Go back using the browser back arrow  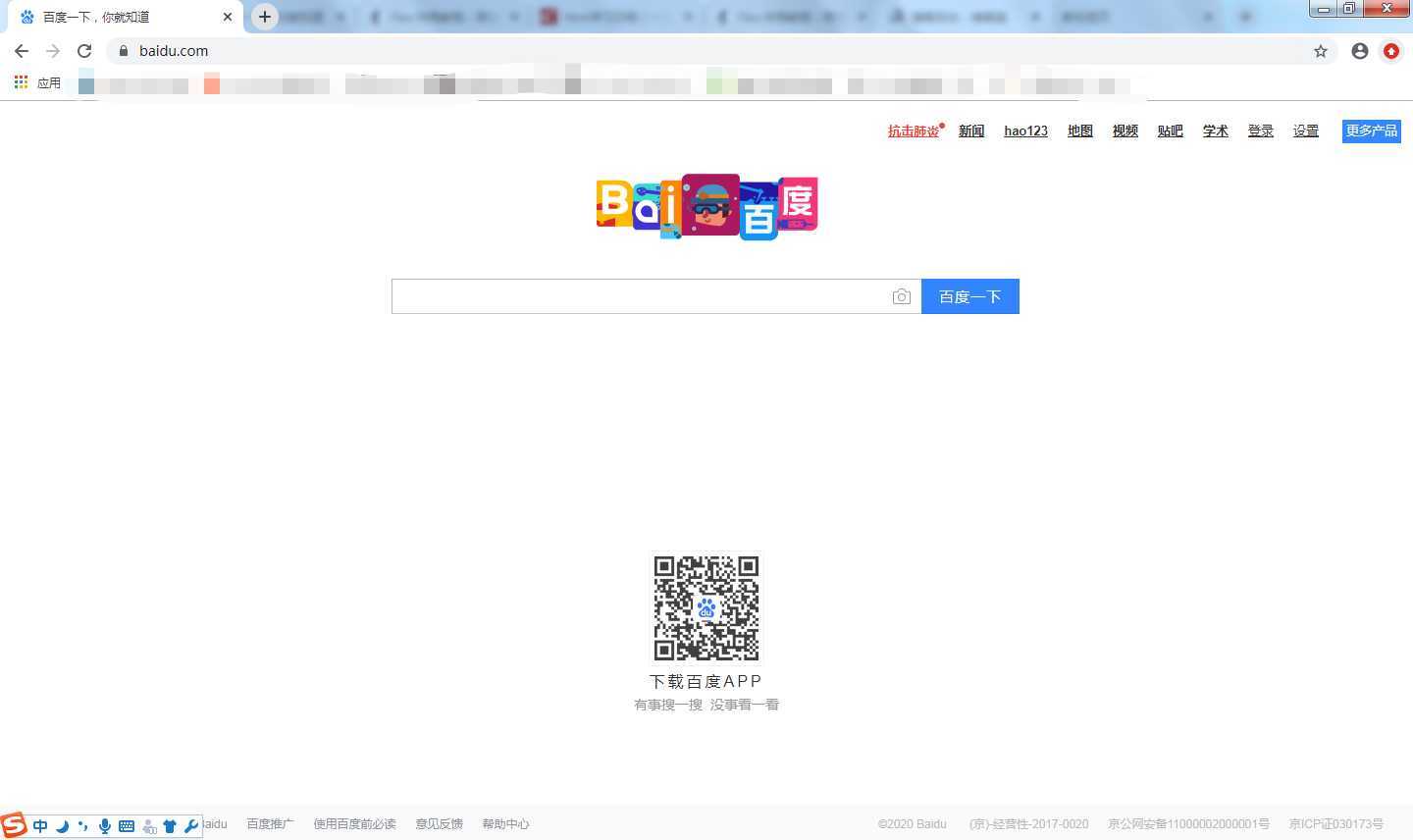click(22, 51)
